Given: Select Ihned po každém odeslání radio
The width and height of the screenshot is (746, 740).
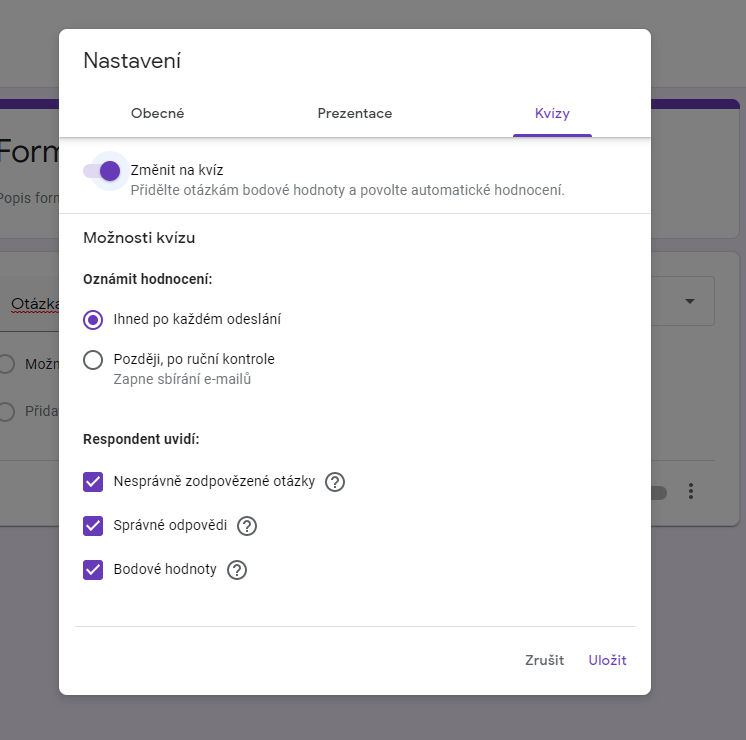Looking at the screenshot, I should 93,320.
